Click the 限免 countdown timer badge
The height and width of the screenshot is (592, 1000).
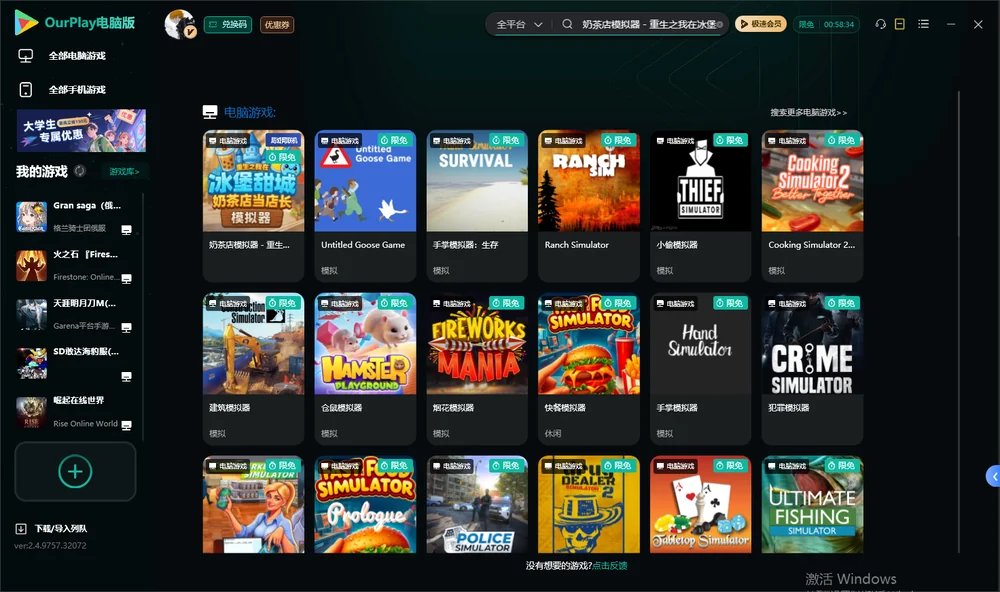(827, 24)
